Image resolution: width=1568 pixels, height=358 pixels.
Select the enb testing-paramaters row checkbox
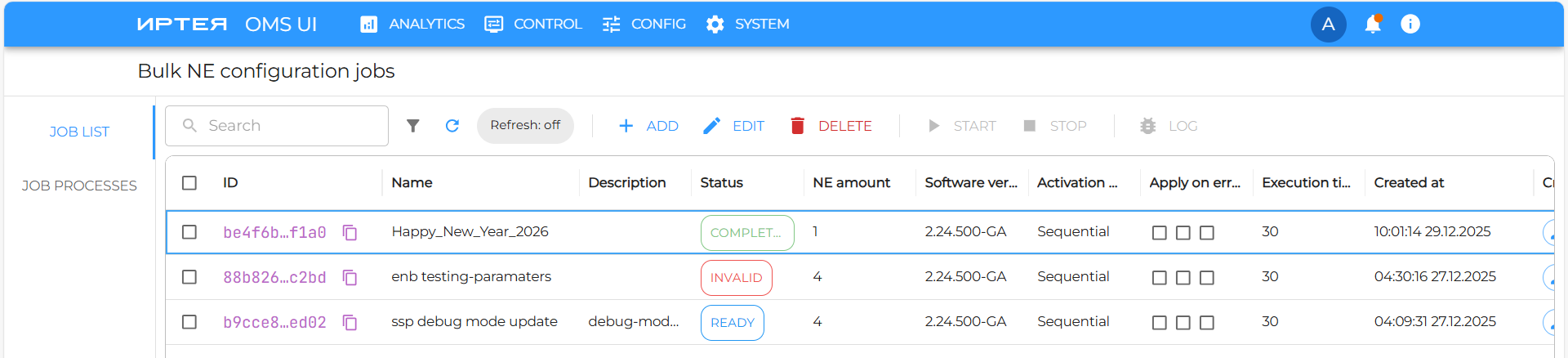coord(189,277)
